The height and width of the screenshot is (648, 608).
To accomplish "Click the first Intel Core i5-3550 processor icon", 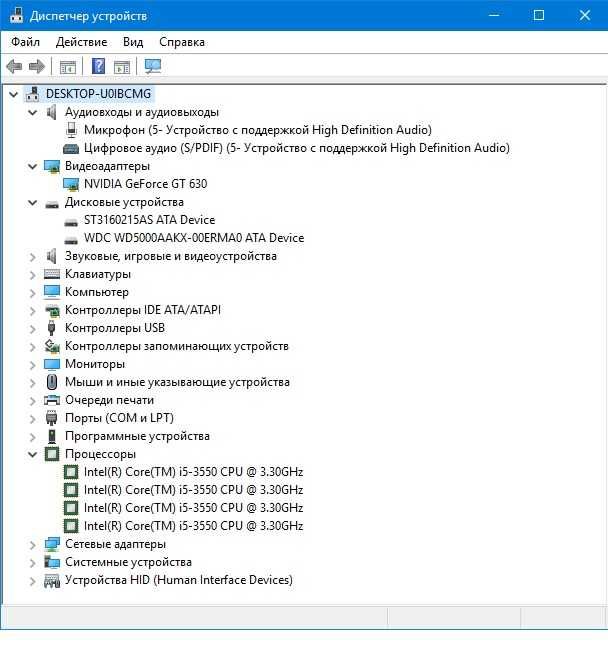I will tap(71, 472).
